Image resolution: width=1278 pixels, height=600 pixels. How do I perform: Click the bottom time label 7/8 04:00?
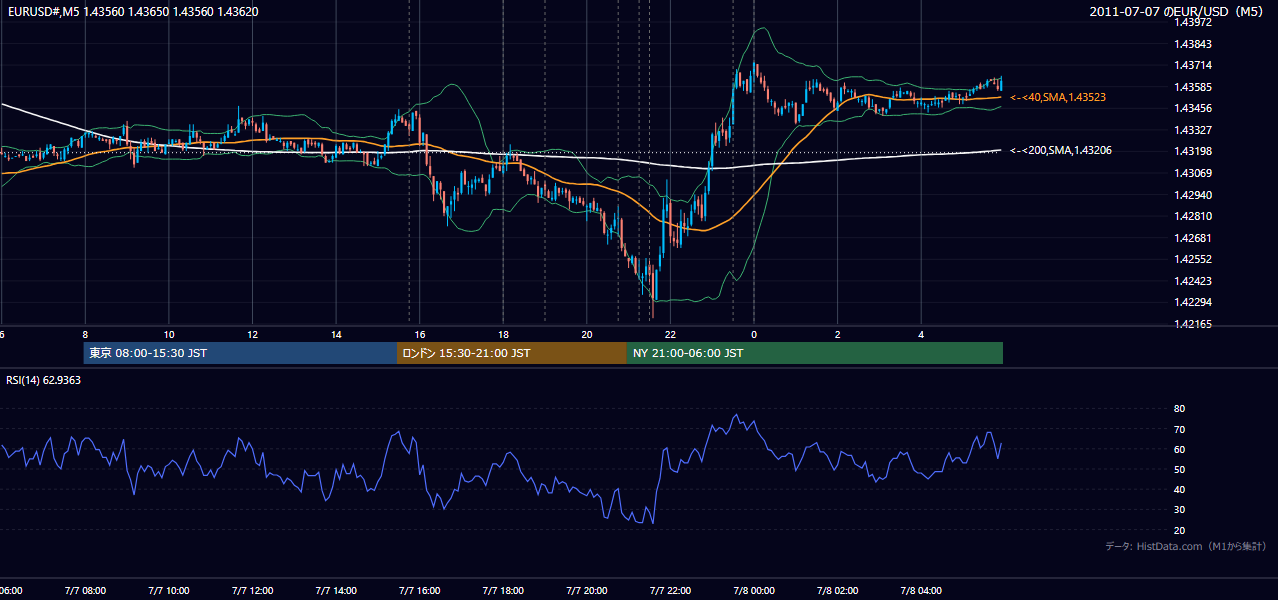[921, 591]
